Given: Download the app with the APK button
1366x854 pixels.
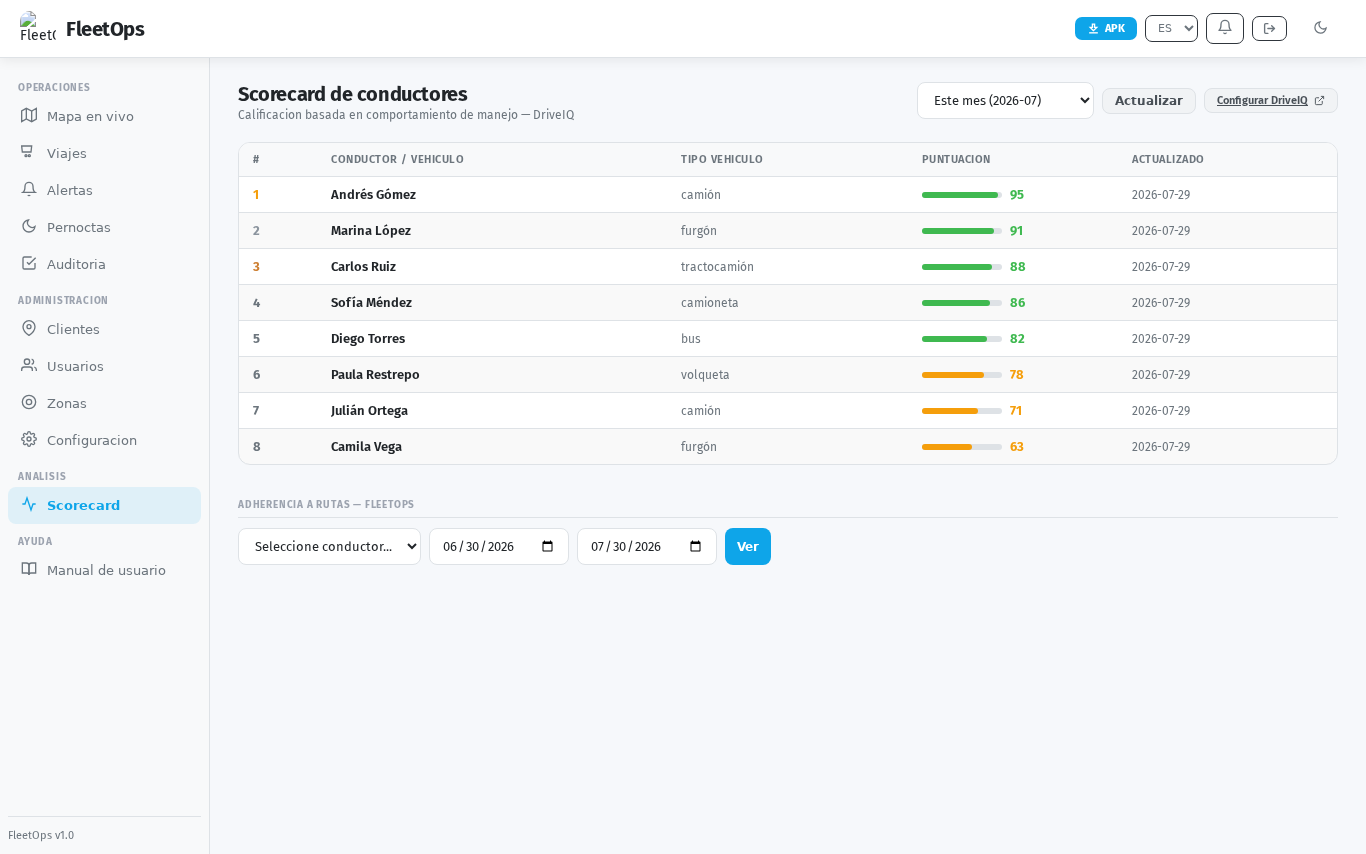Looking at the screenshot, I should 1105,28.
